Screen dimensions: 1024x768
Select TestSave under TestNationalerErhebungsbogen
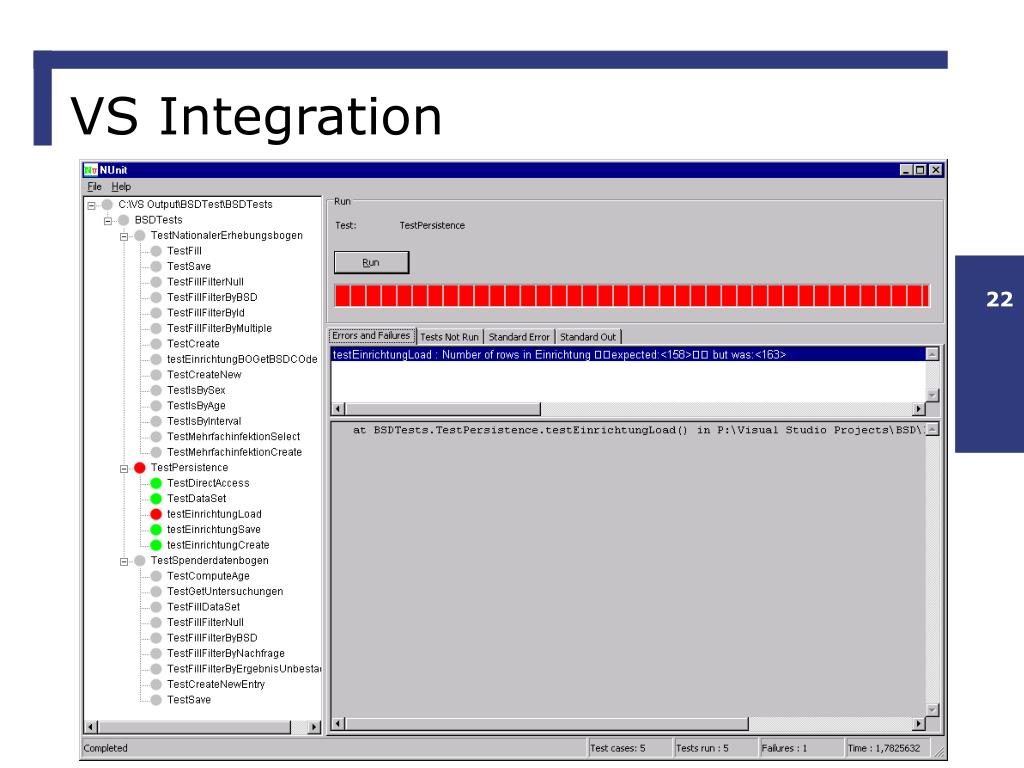click(x=189, y=266)
